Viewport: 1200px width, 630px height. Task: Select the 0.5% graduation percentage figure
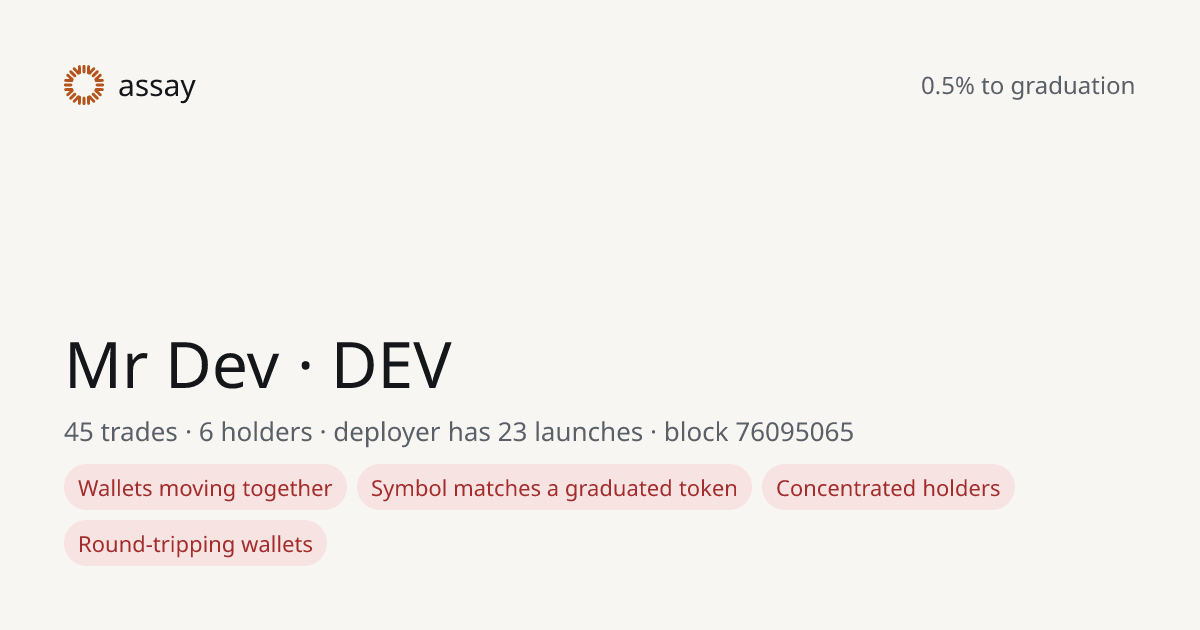[x=947, y=86]
